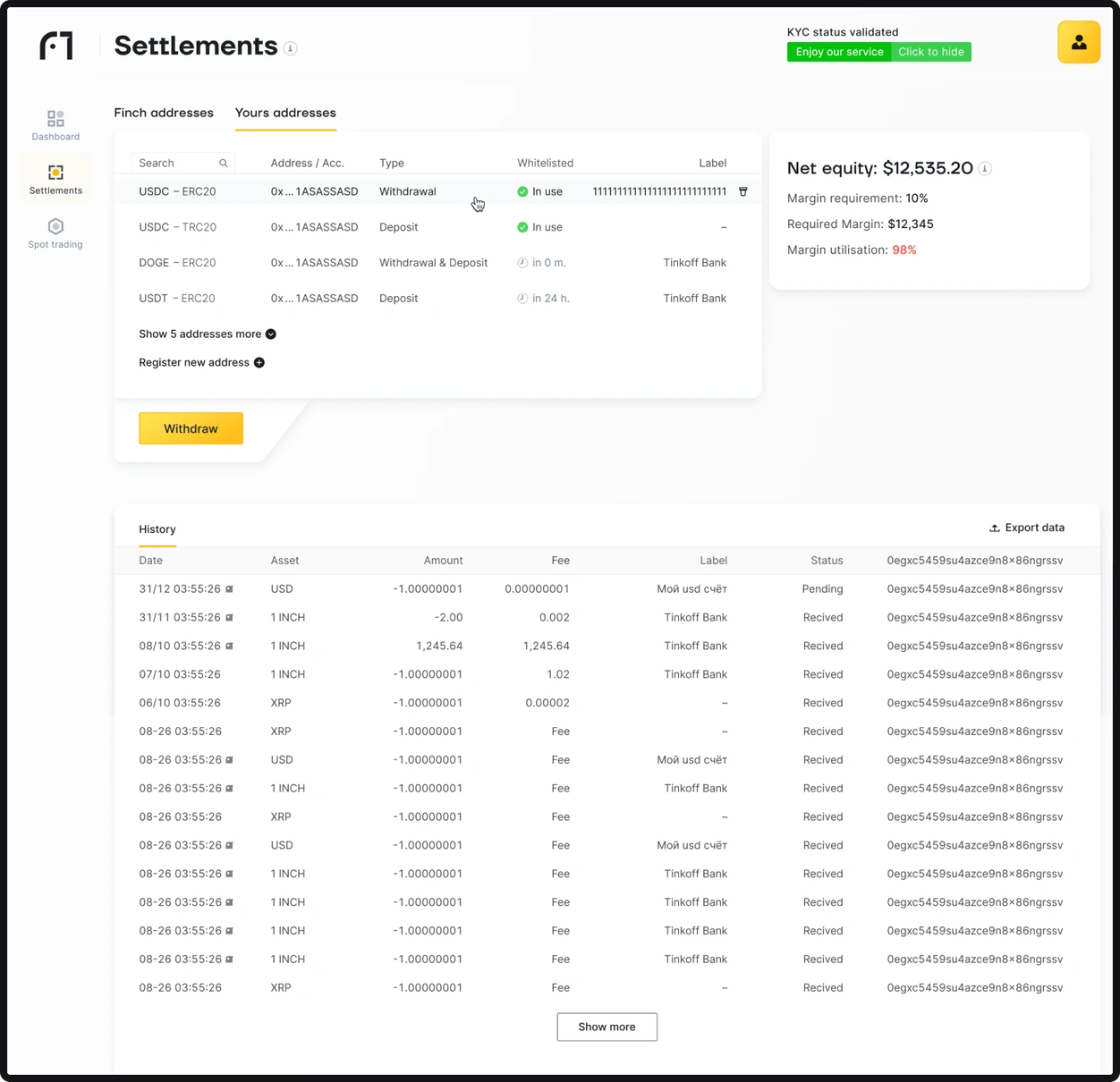Image resolution: width=1120 pixels, height=1082 pixels.
Task: Expand Show 5 addresses more
Action: [208, 334]
